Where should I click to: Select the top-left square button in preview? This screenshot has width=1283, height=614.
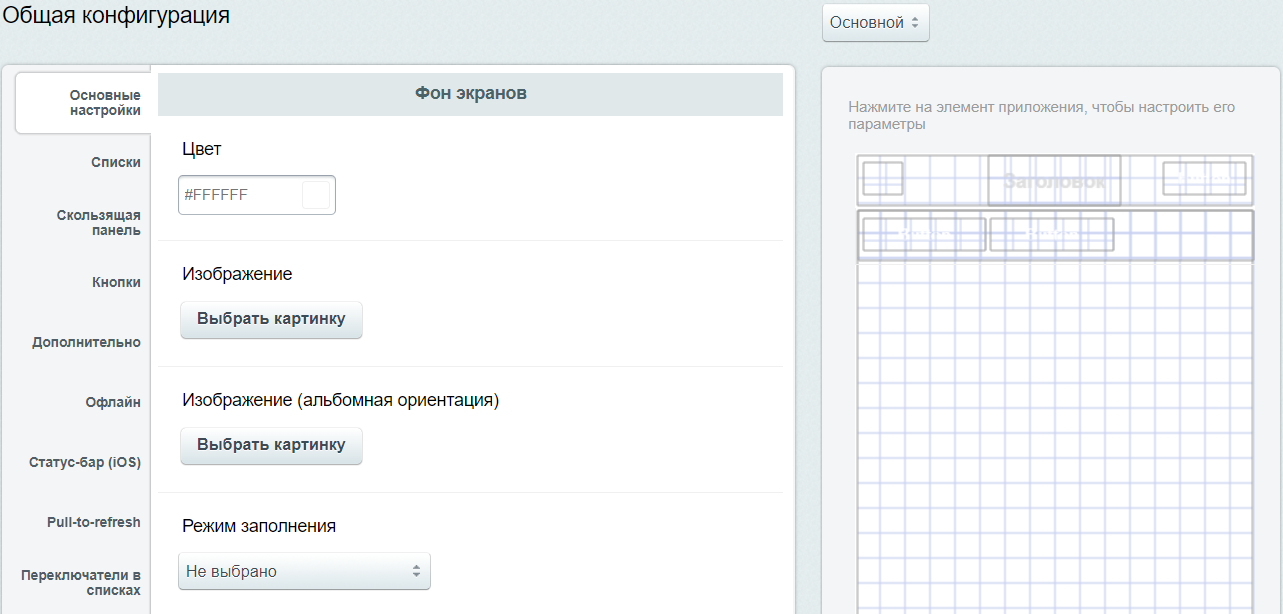point(883,179)
